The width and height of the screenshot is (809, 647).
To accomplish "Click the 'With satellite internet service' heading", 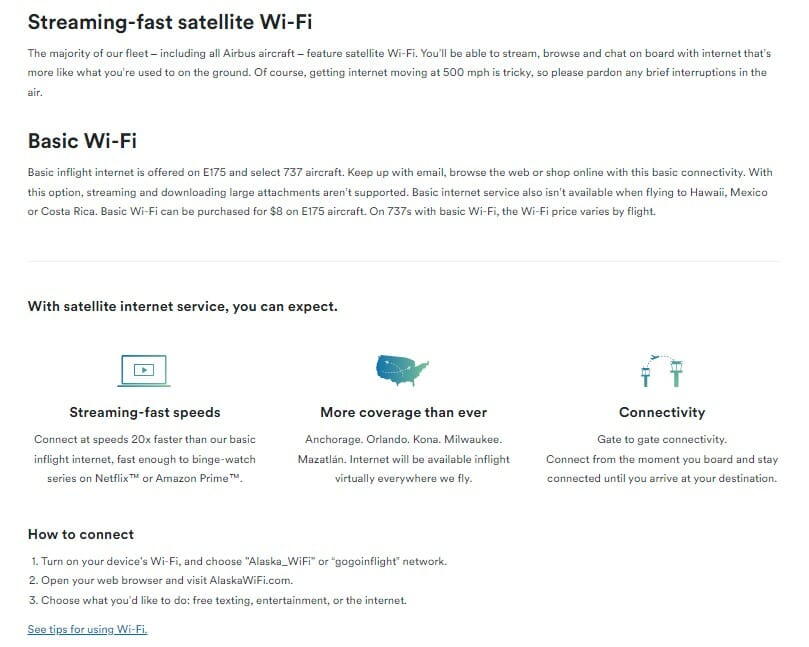I will tap(183, 306).
